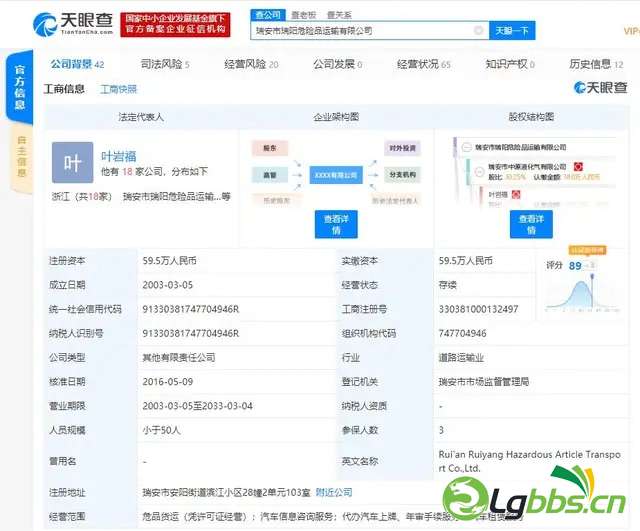Select the 道路运输业 industry value
This screenshot has width=640, height=531.
pos(461,358)
